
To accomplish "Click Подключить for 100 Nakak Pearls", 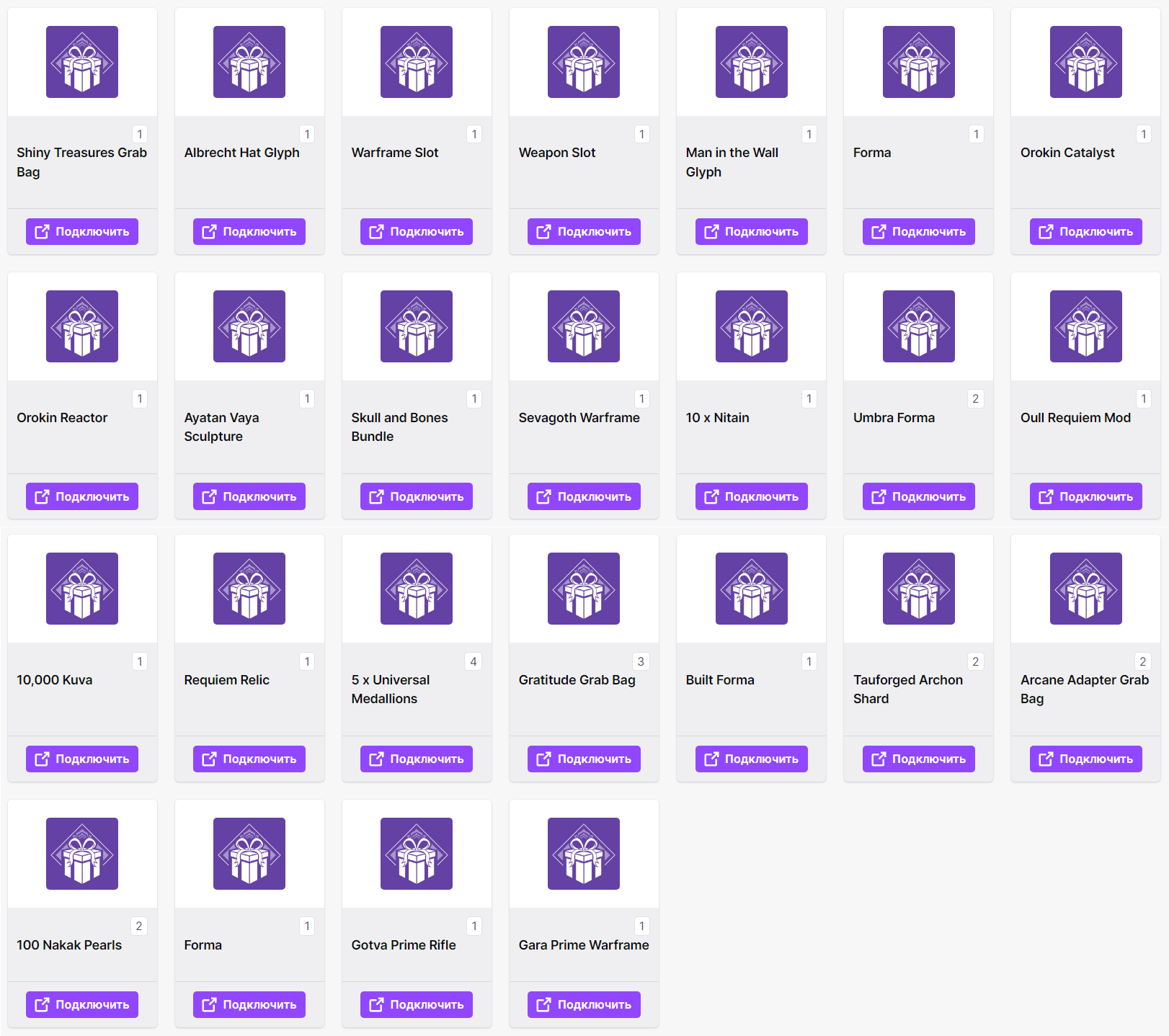I will pos(82,1004).
